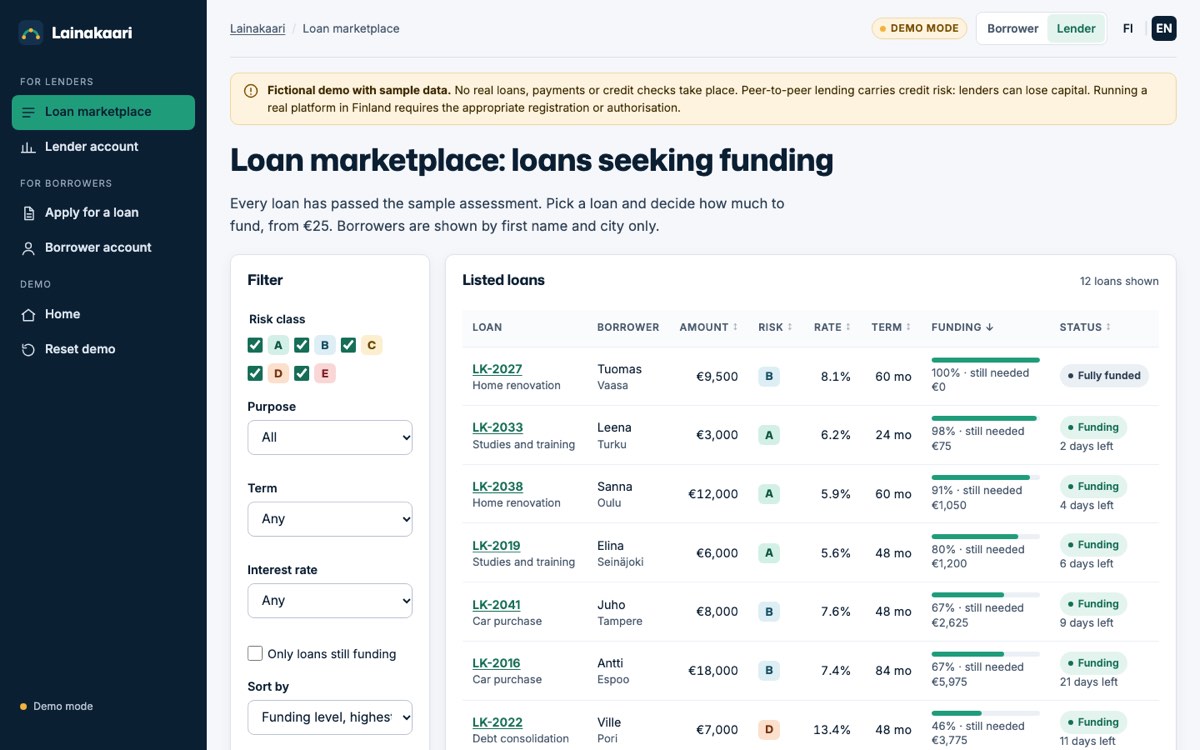The width and height of the screenshot is (1200, 750).
Task: Click the Status column sort arrows
Action: click(1108, 327)
